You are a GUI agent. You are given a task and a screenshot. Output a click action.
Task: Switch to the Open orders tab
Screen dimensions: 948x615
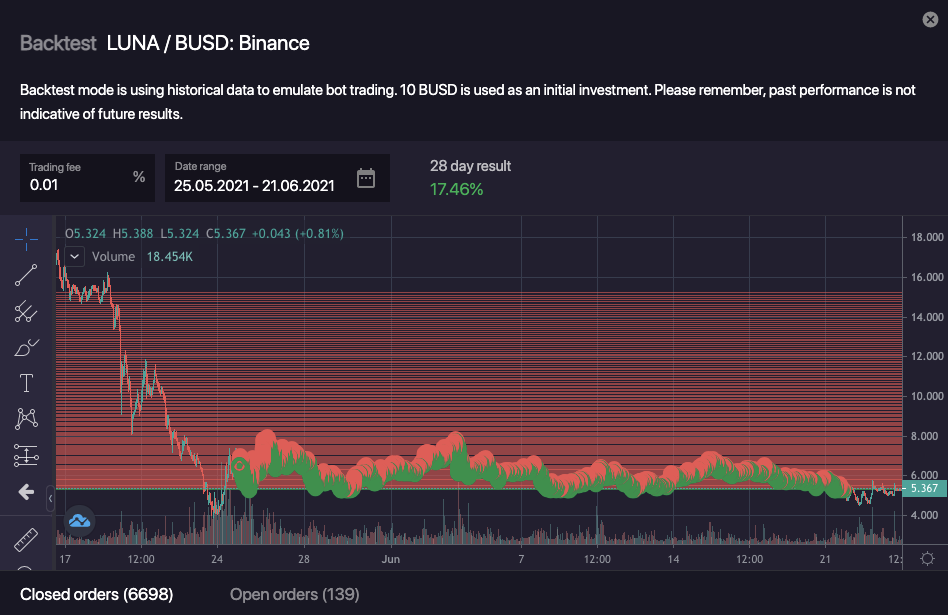[294, 595]
